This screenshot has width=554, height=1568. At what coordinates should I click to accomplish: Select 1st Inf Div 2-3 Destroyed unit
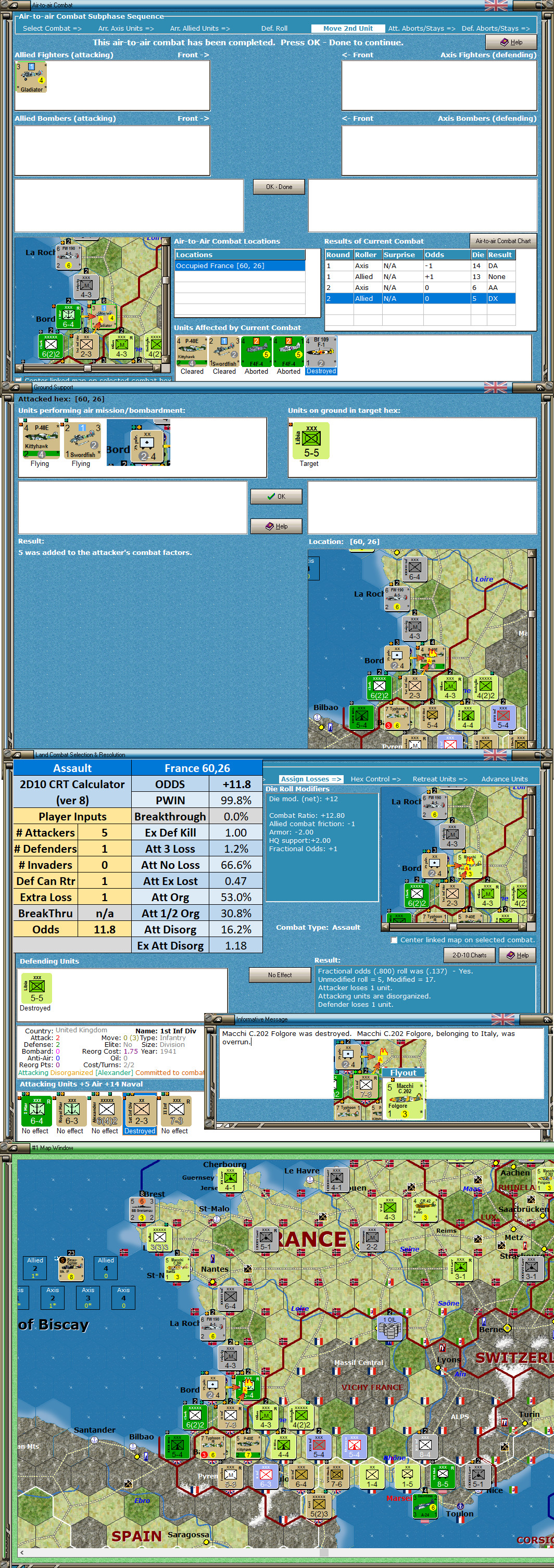(x=141, y=1110)
